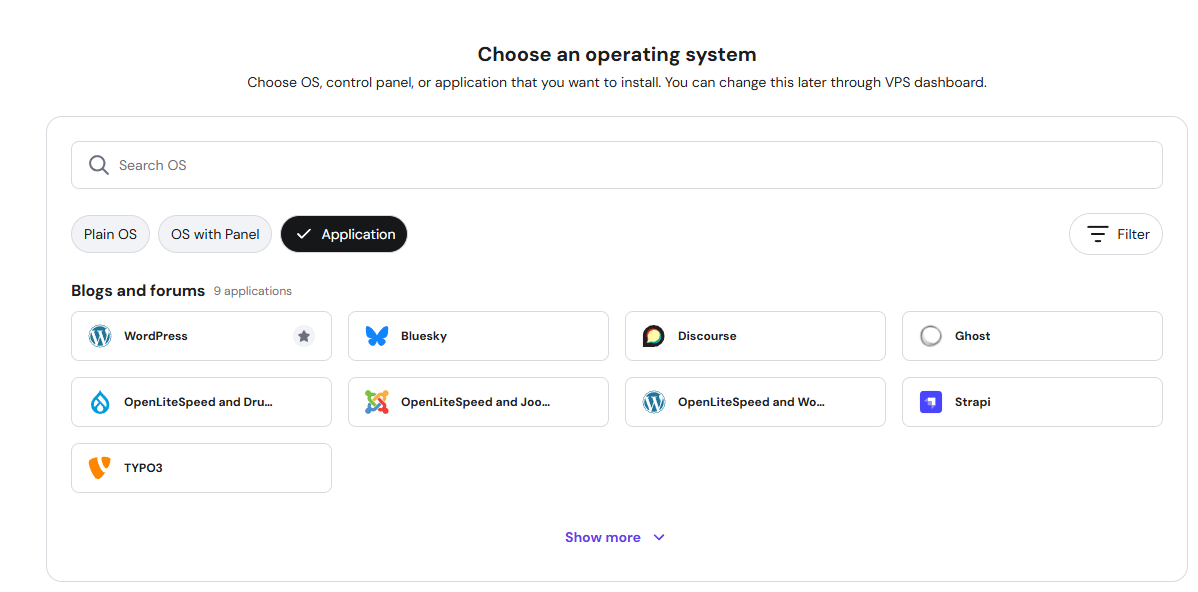Click the Joomla logo icon
The height and width of the screenshot is (592, 1198).
pos(377,402)
